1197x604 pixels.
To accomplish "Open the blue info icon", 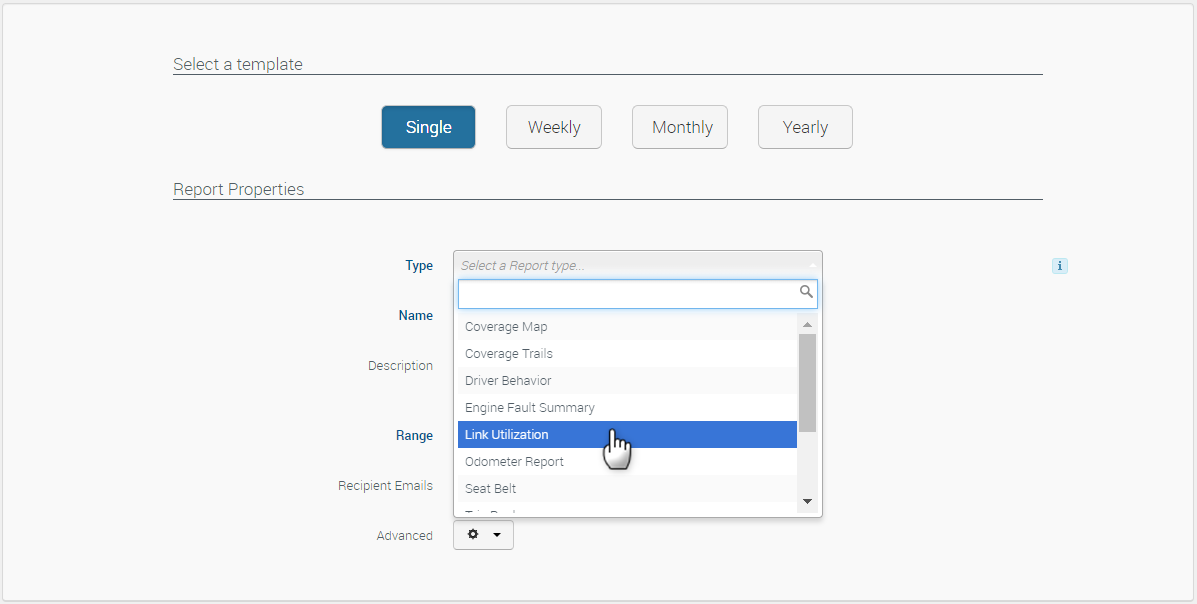I will [x=1060, y=266].
